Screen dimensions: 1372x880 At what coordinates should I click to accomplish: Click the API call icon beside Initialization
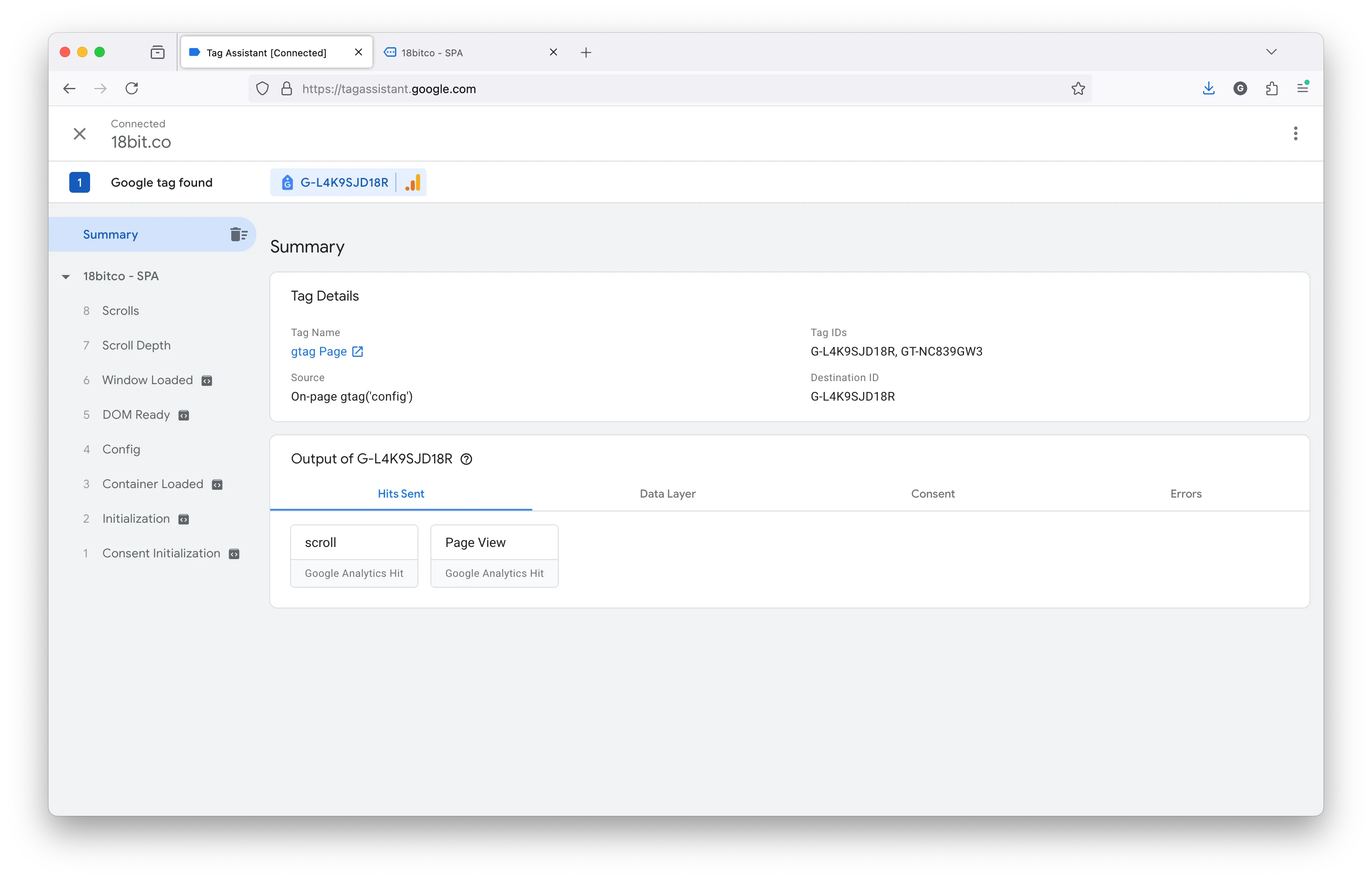(184, 519)
